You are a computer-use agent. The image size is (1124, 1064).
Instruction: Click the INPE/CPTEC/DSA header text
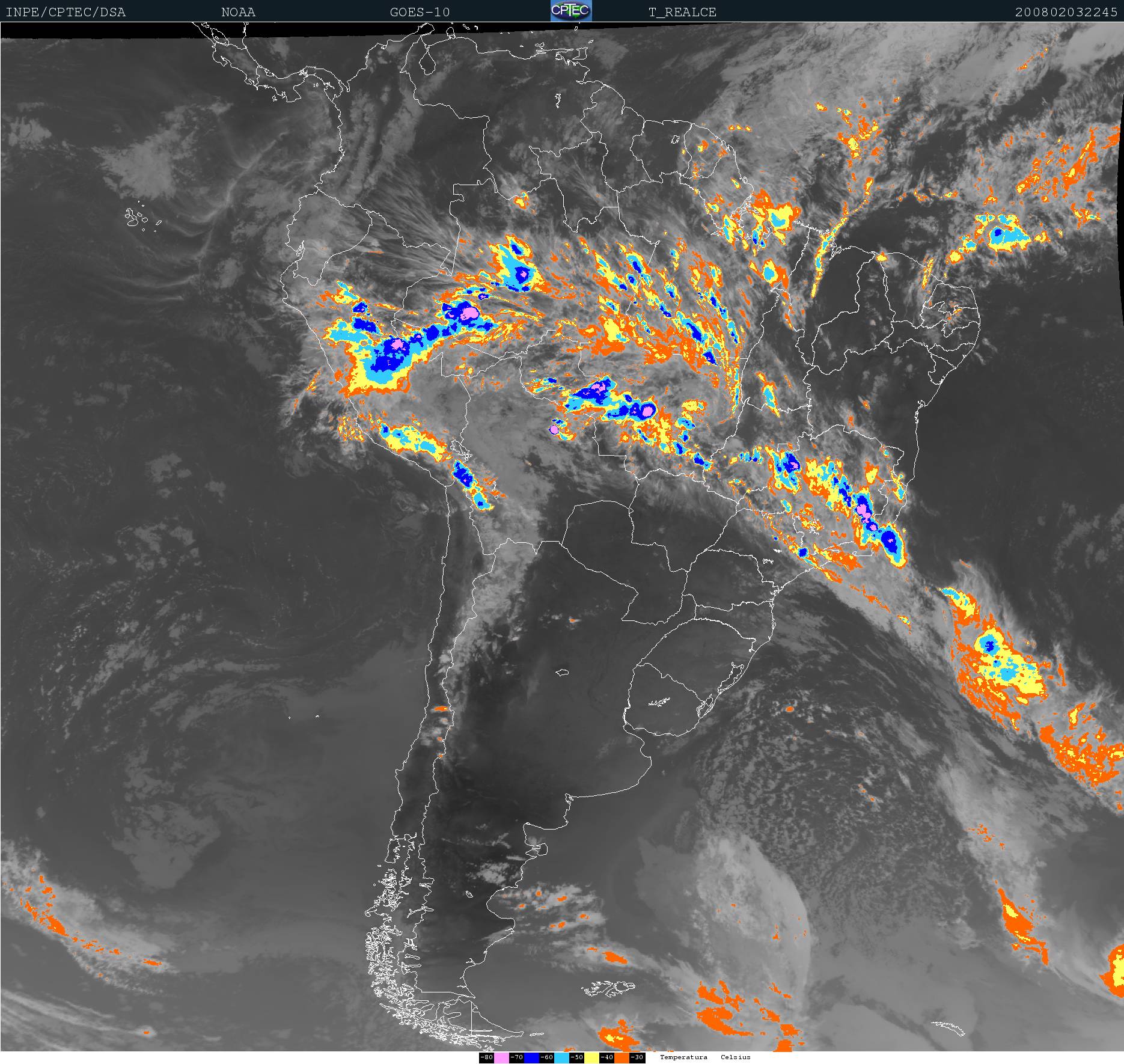[x=66, y=12]
